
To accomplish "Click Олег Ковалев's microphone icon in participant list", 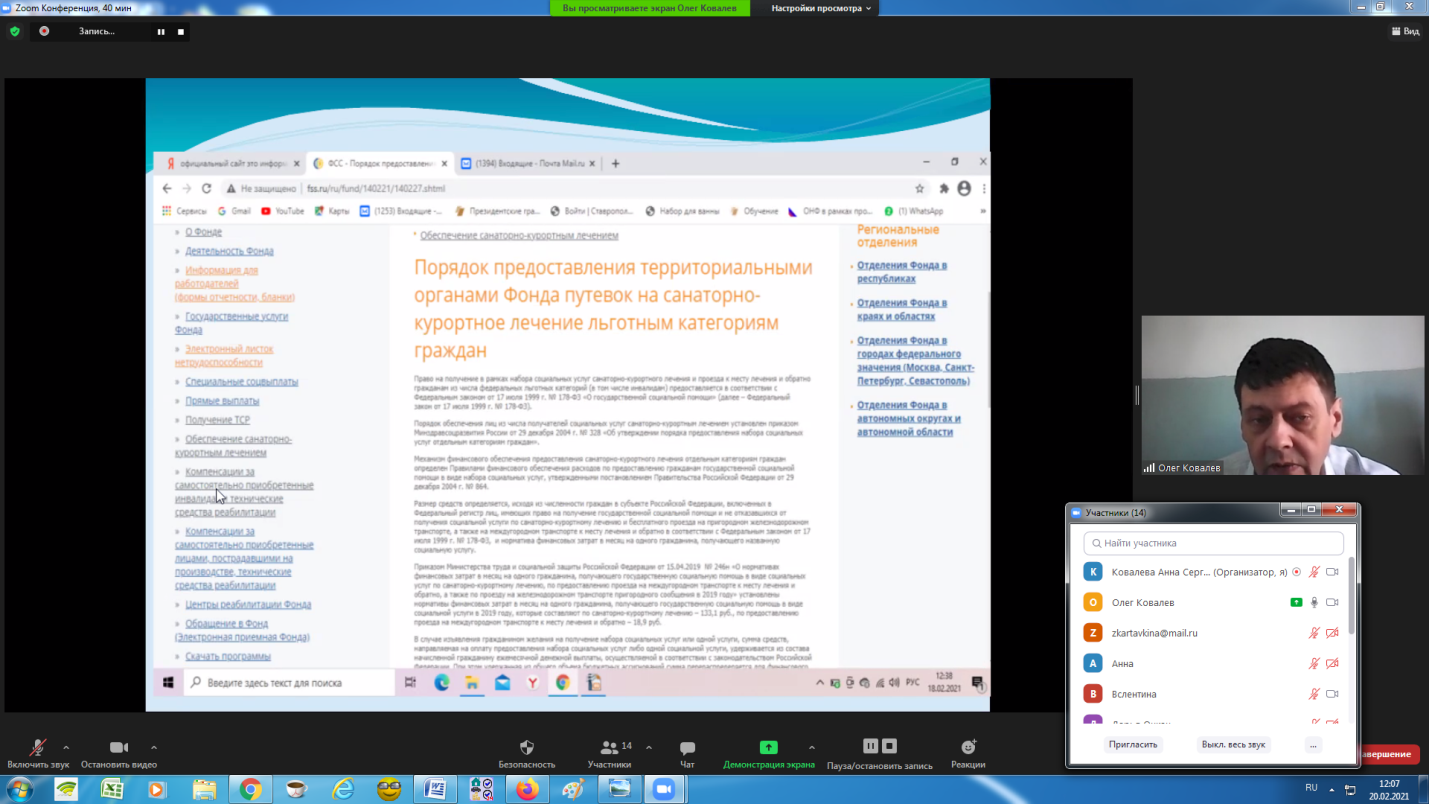I will point(1314,603).
